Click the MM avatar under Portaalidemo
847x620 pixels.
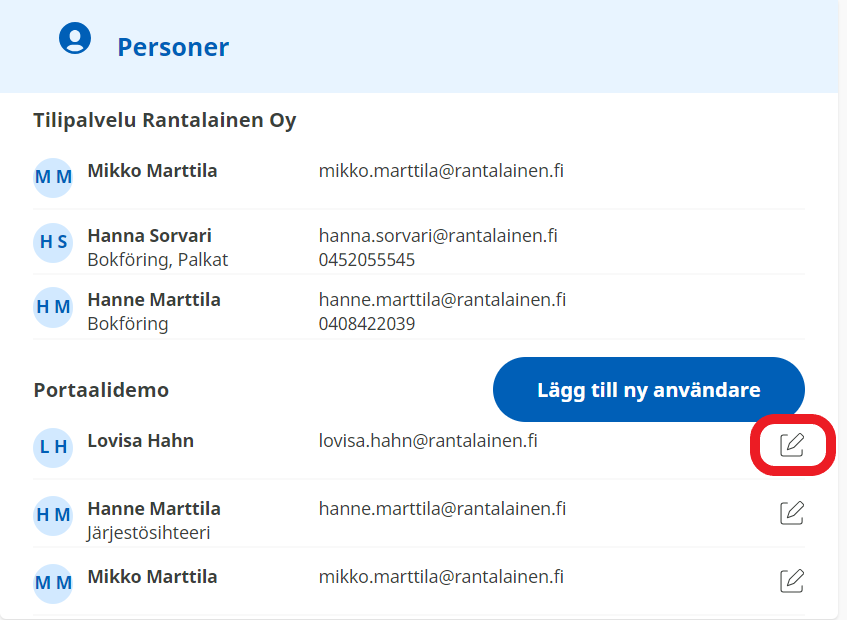53,582
